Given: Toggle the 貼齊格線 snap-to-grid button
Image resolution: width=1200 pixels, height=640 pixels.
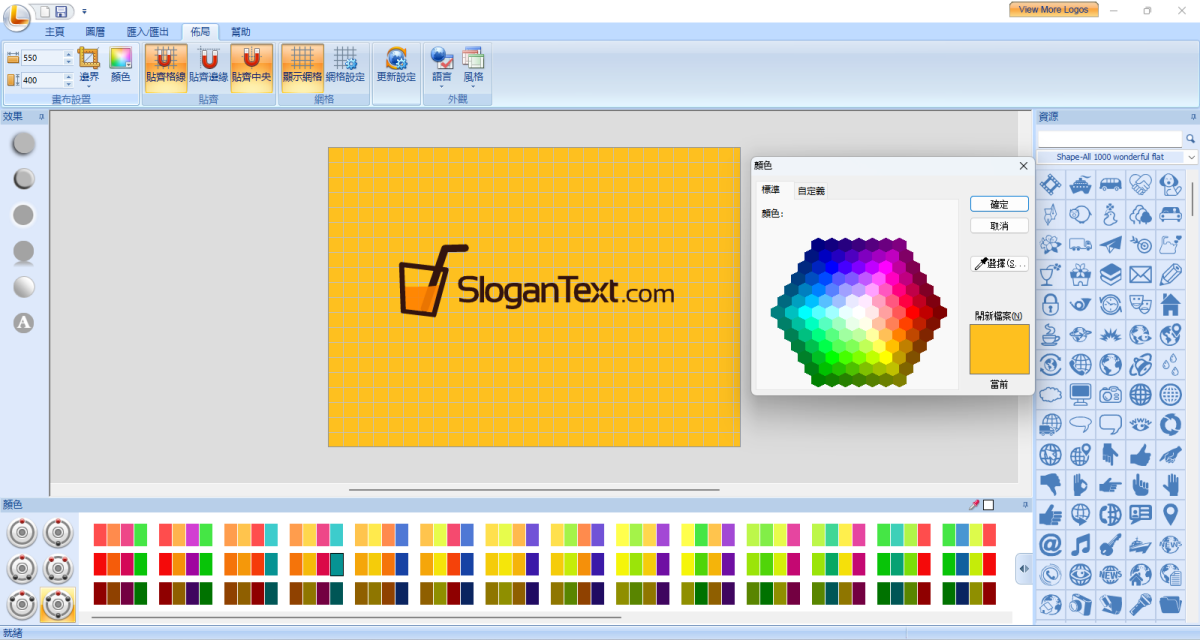Looking at the screenshot, I should (x=165, y=67).
